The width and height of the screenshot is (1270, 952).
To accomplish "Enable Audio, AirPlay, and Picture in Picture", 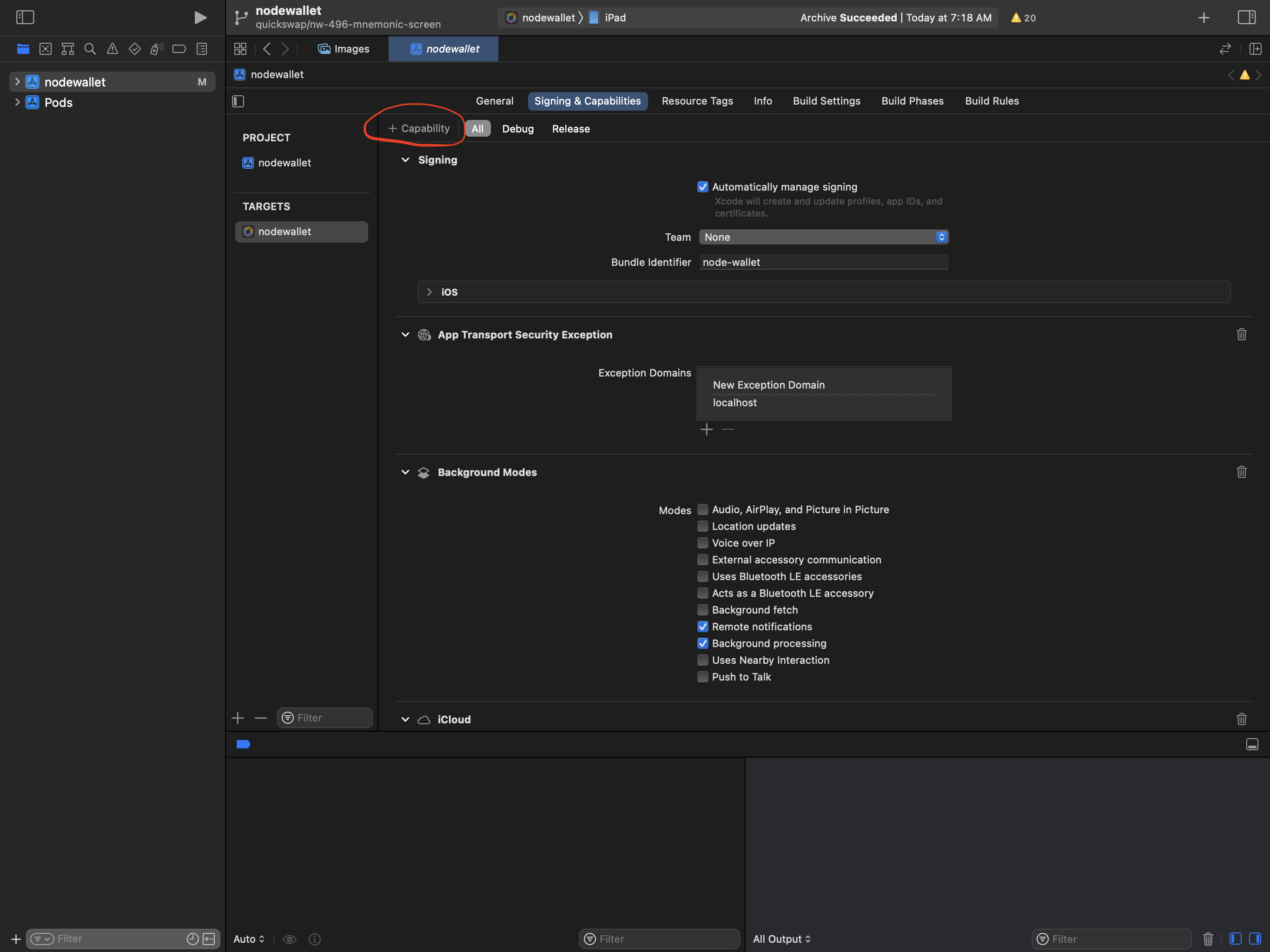I will point(703,509).
